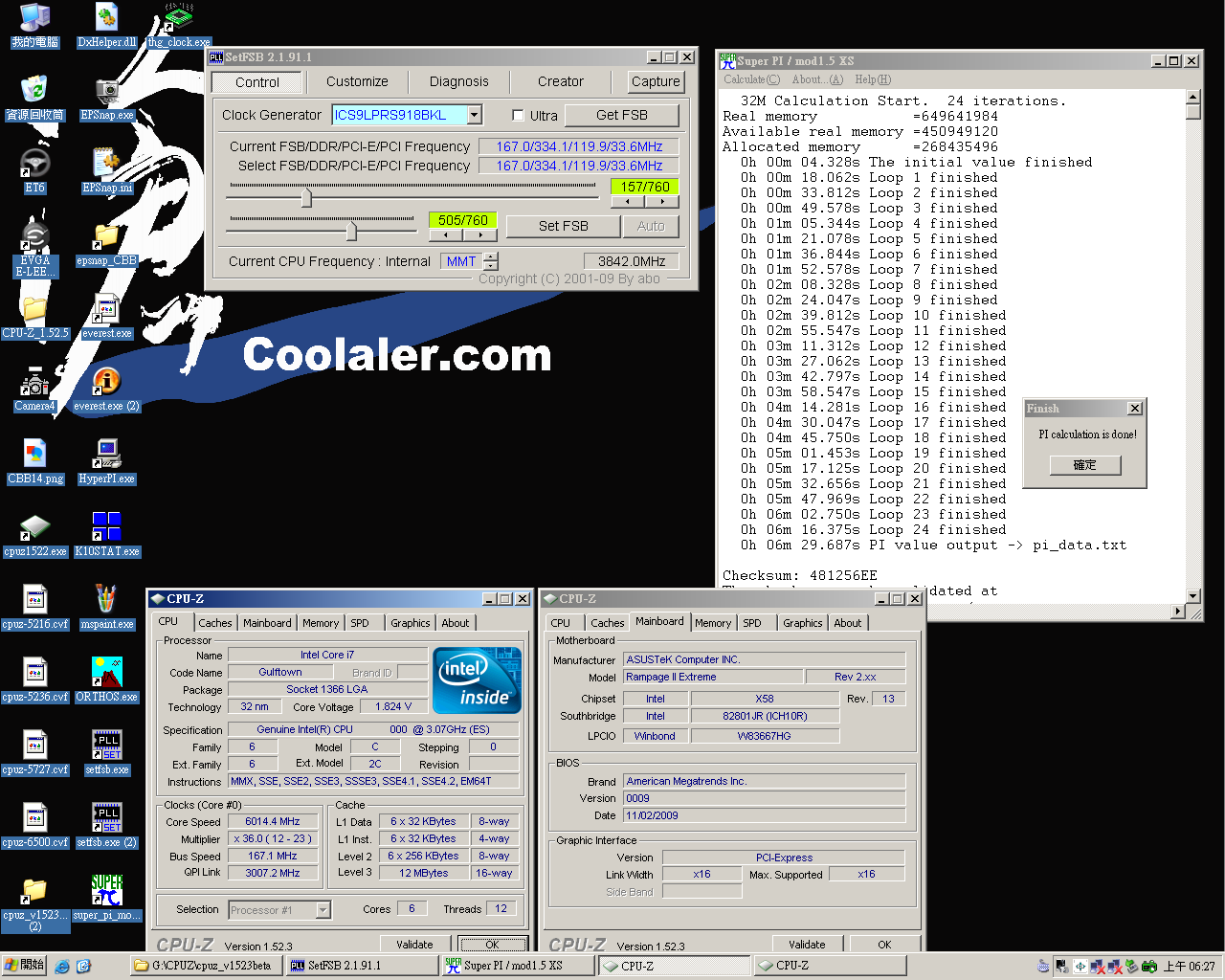1225x980 pixels.
Task: Open the Caches tab in left CPU-Z
Action: point(215,623)
